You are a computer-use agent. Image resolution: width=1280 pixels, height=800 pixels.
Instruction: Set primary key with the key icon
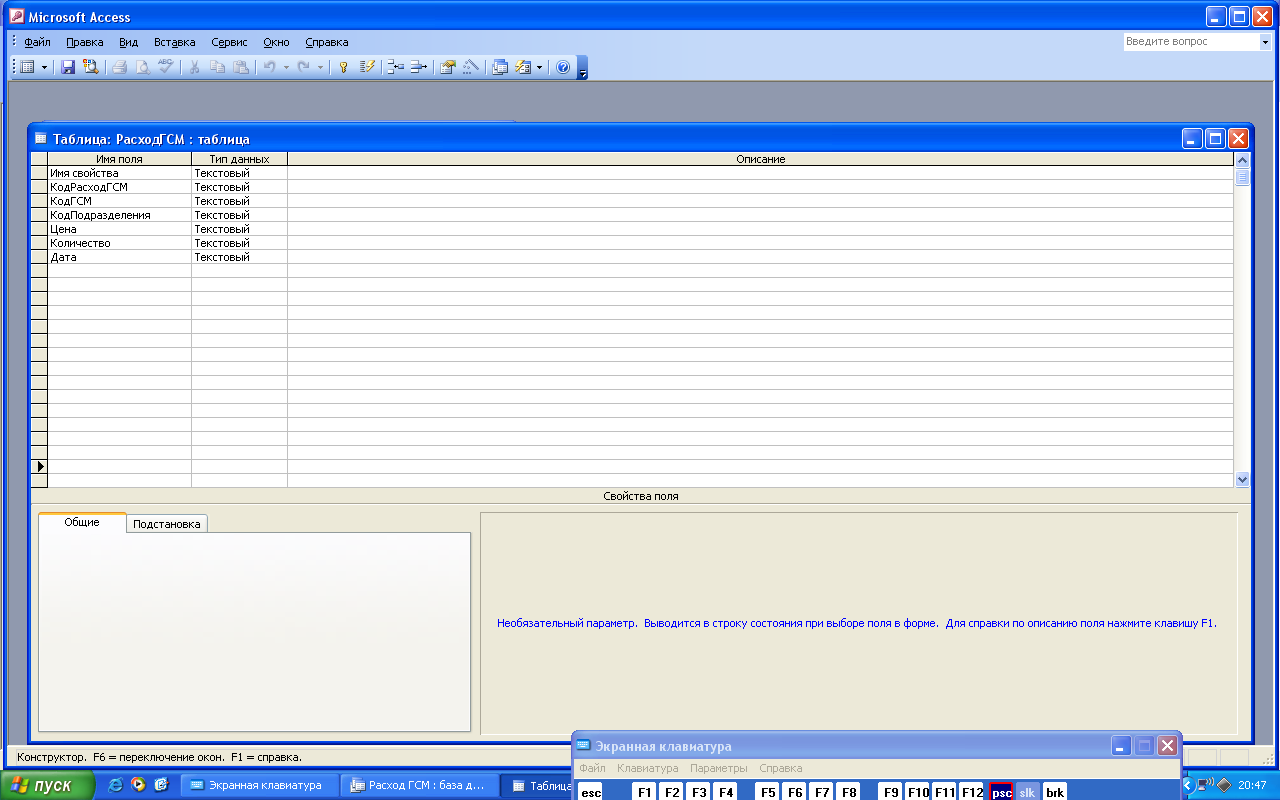coord(343,67)
